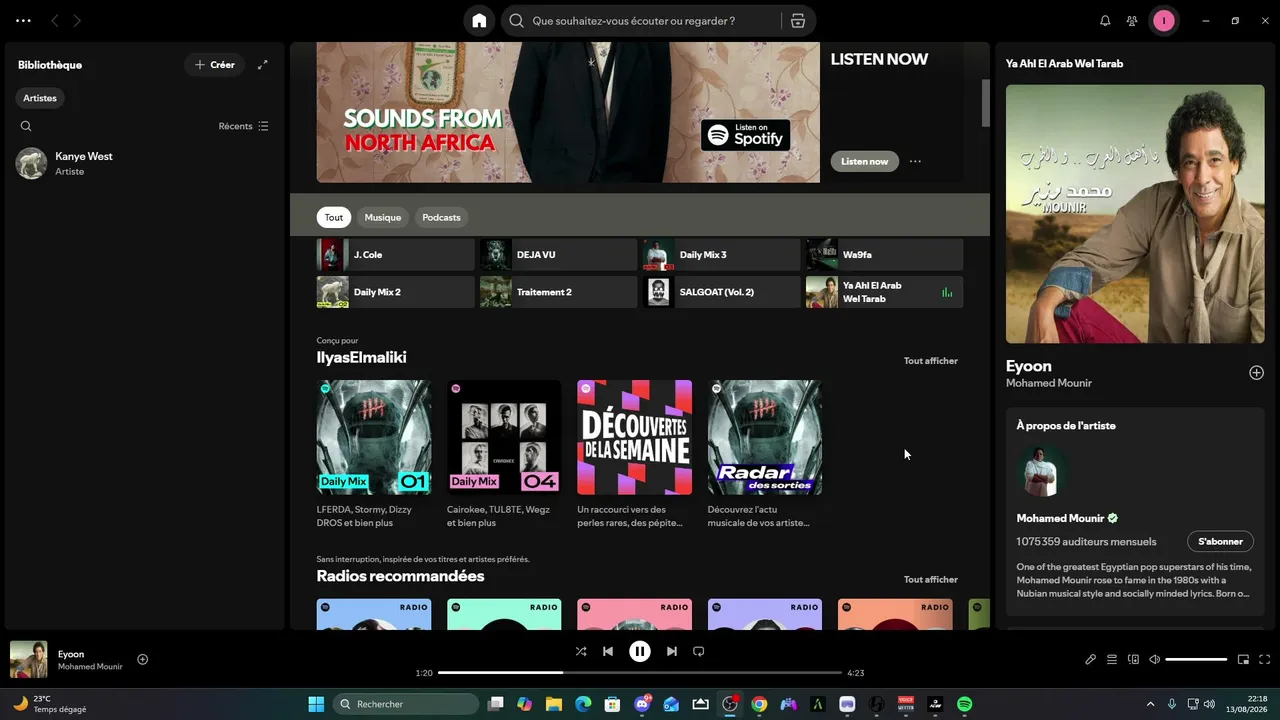Open the SALGOAT (Vol. 2) tile
Screen dimensions: 1280x720
[x=722, y=292]
